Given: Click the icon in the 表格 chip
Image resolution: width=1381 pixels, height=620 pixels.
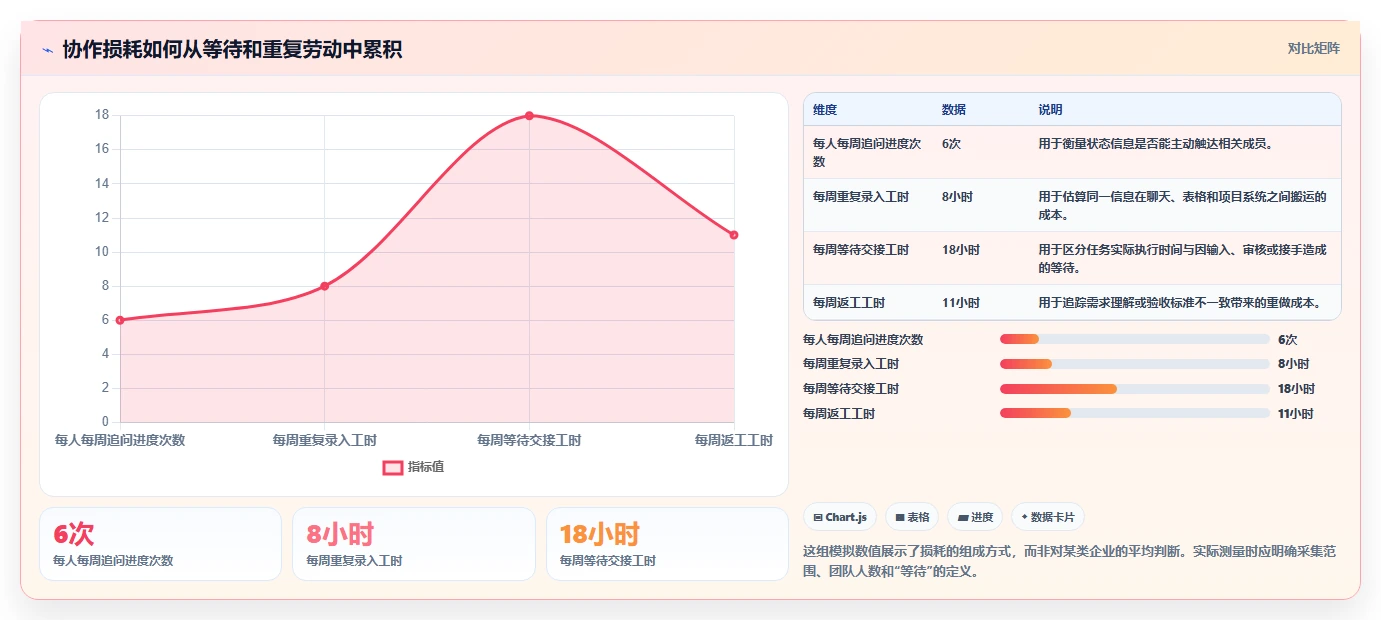Looking at the screenshot, I should (x=900, y=517).
